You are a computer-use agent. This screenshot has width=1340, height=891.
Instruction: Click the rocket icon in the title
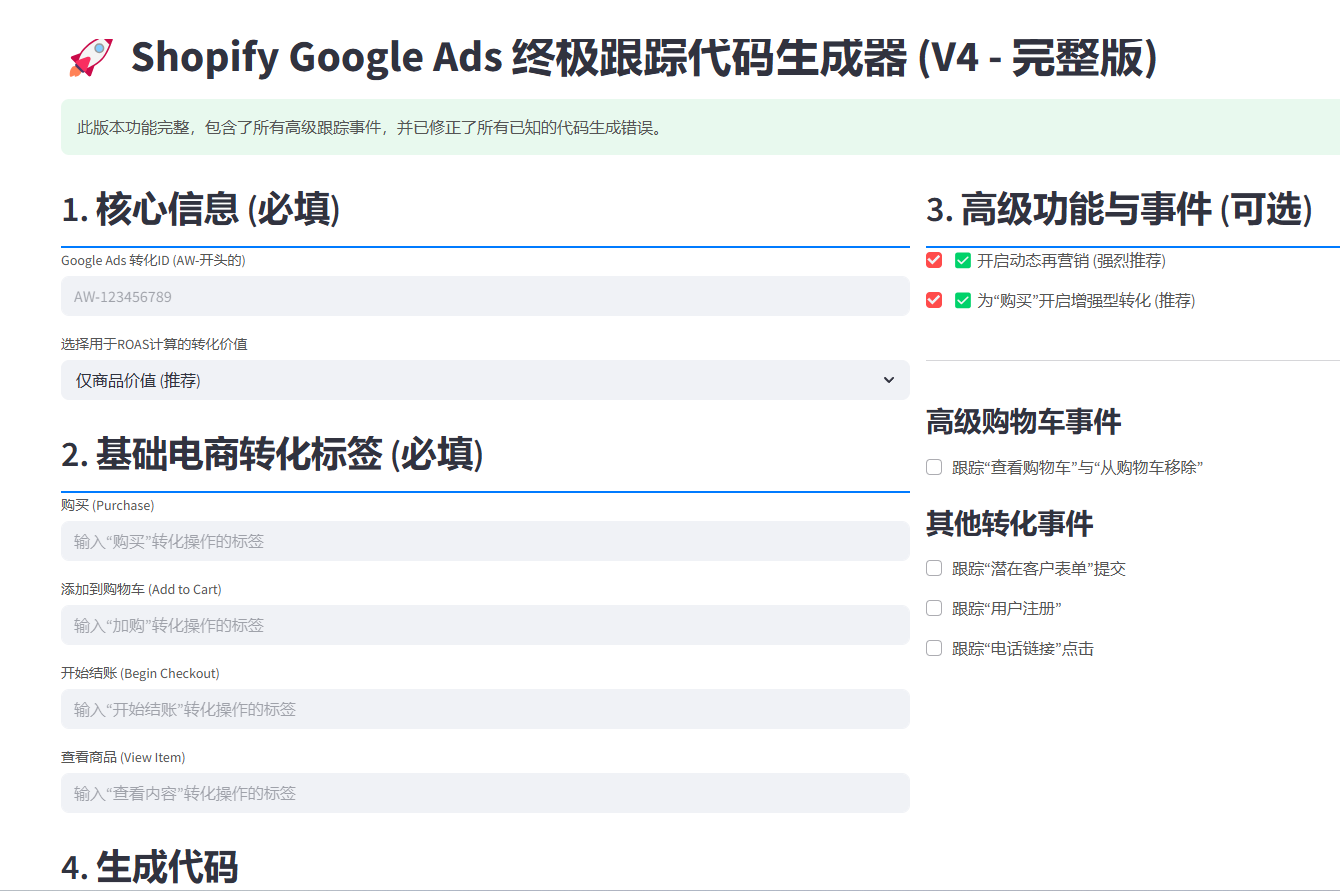click(x=91, y=58)
